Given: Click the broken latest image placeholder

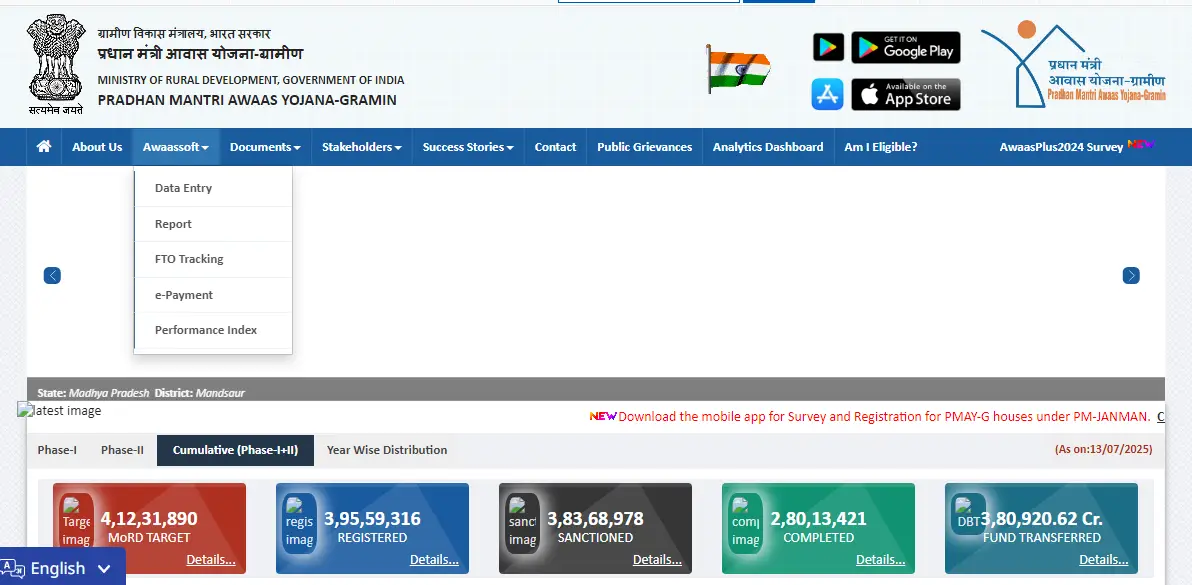Looking at the screenshot, I should click(x=59, y=411).
